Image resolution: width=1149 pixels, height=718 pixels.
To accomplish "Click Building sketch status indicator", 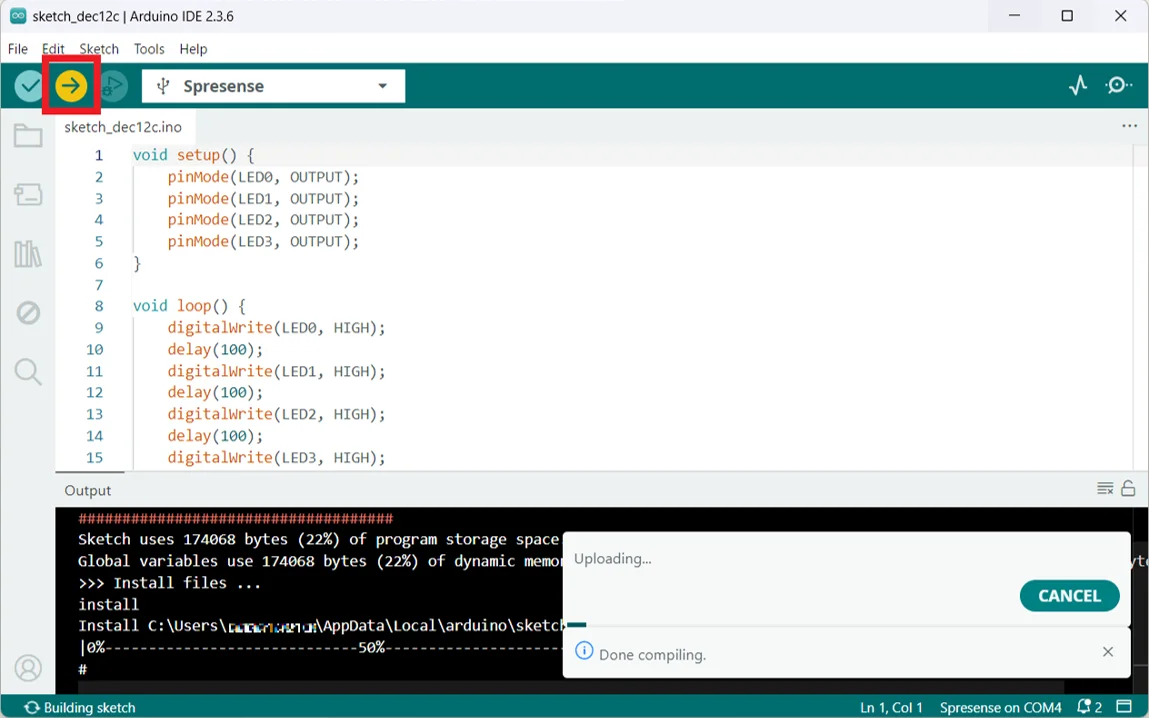I will pos(80,708).
